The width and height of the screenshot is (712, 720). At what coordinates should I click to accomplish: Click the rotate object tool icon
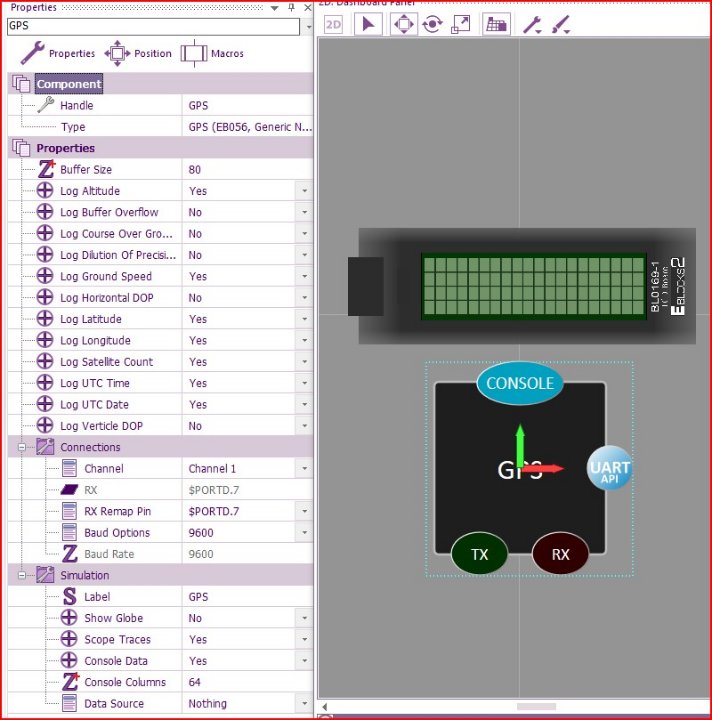432,24
